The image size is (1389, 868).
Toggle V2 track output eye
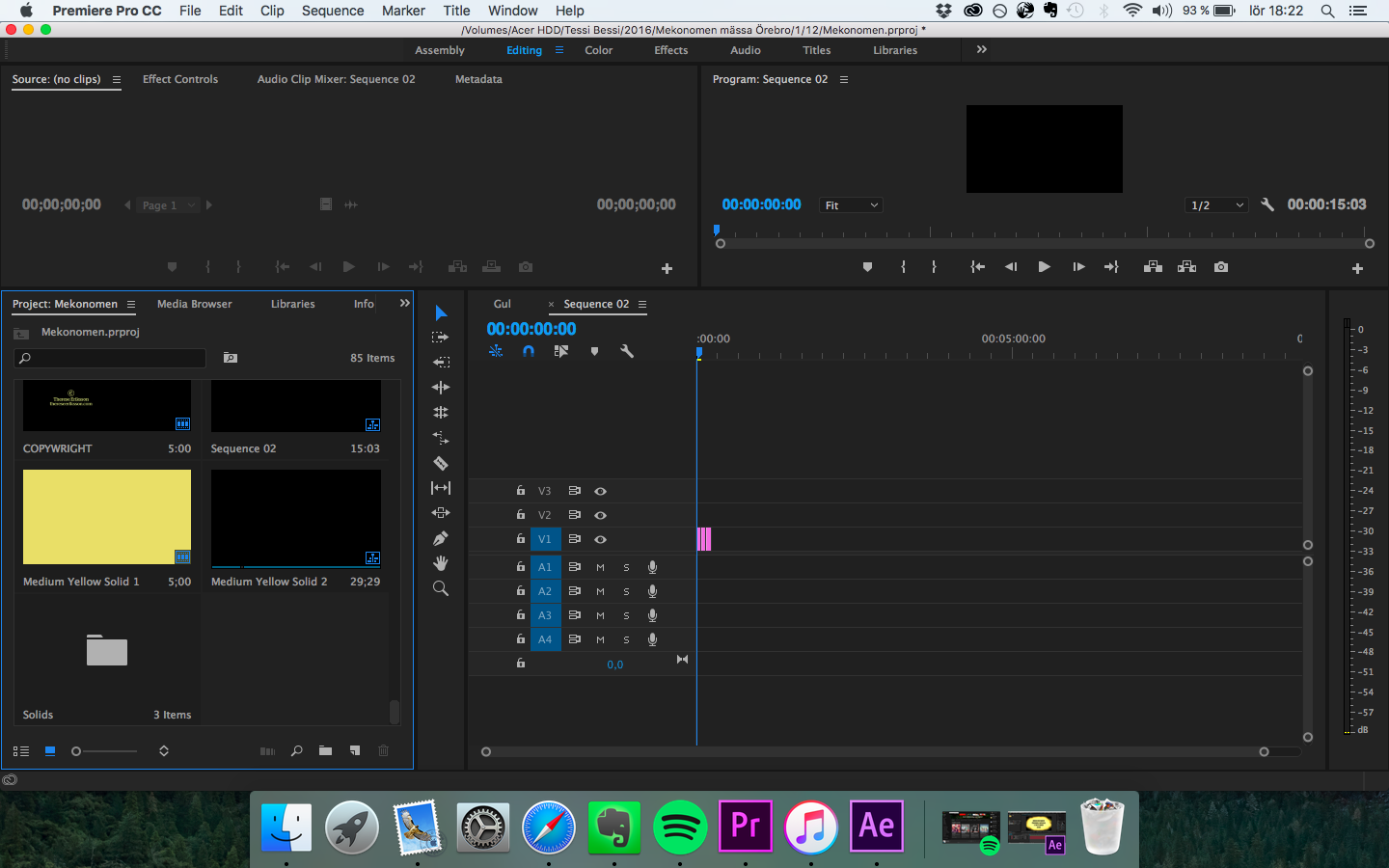600,516
